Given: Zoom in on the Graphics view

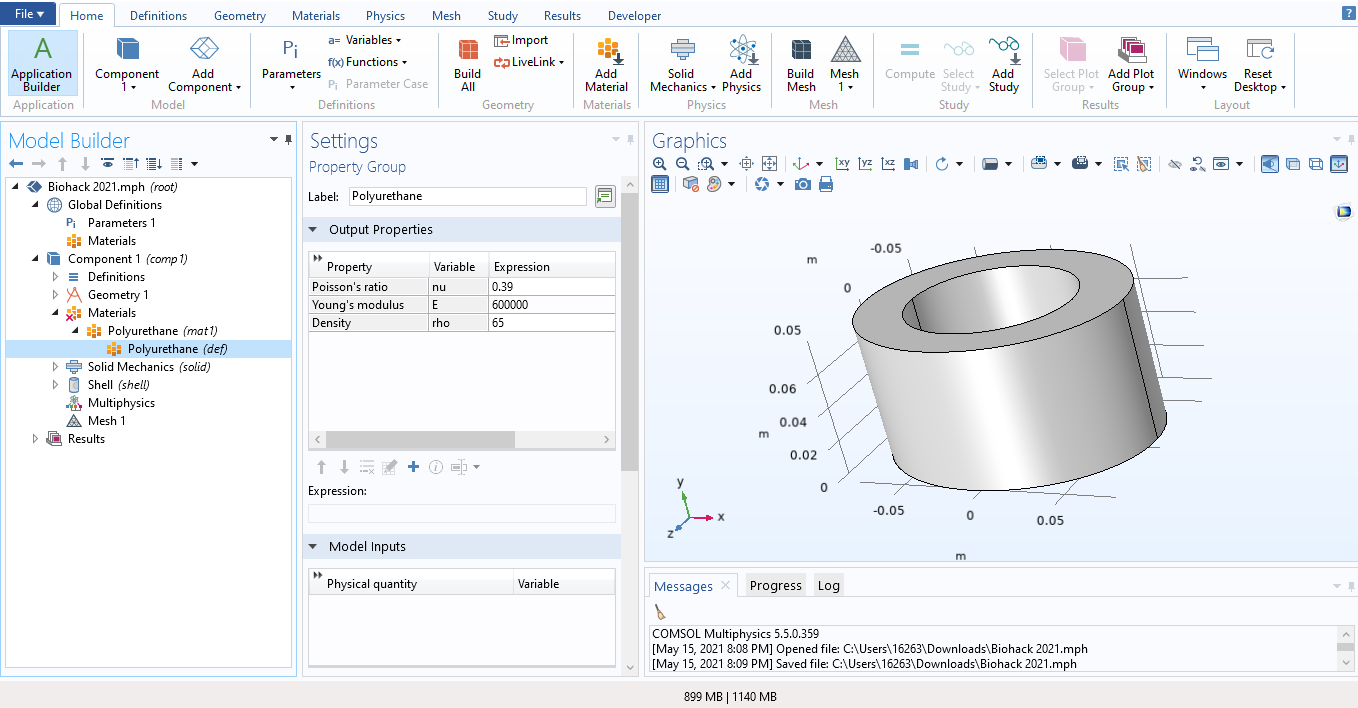Looking at the screenshot, I should pyautogui.click(x=659, y=164).
